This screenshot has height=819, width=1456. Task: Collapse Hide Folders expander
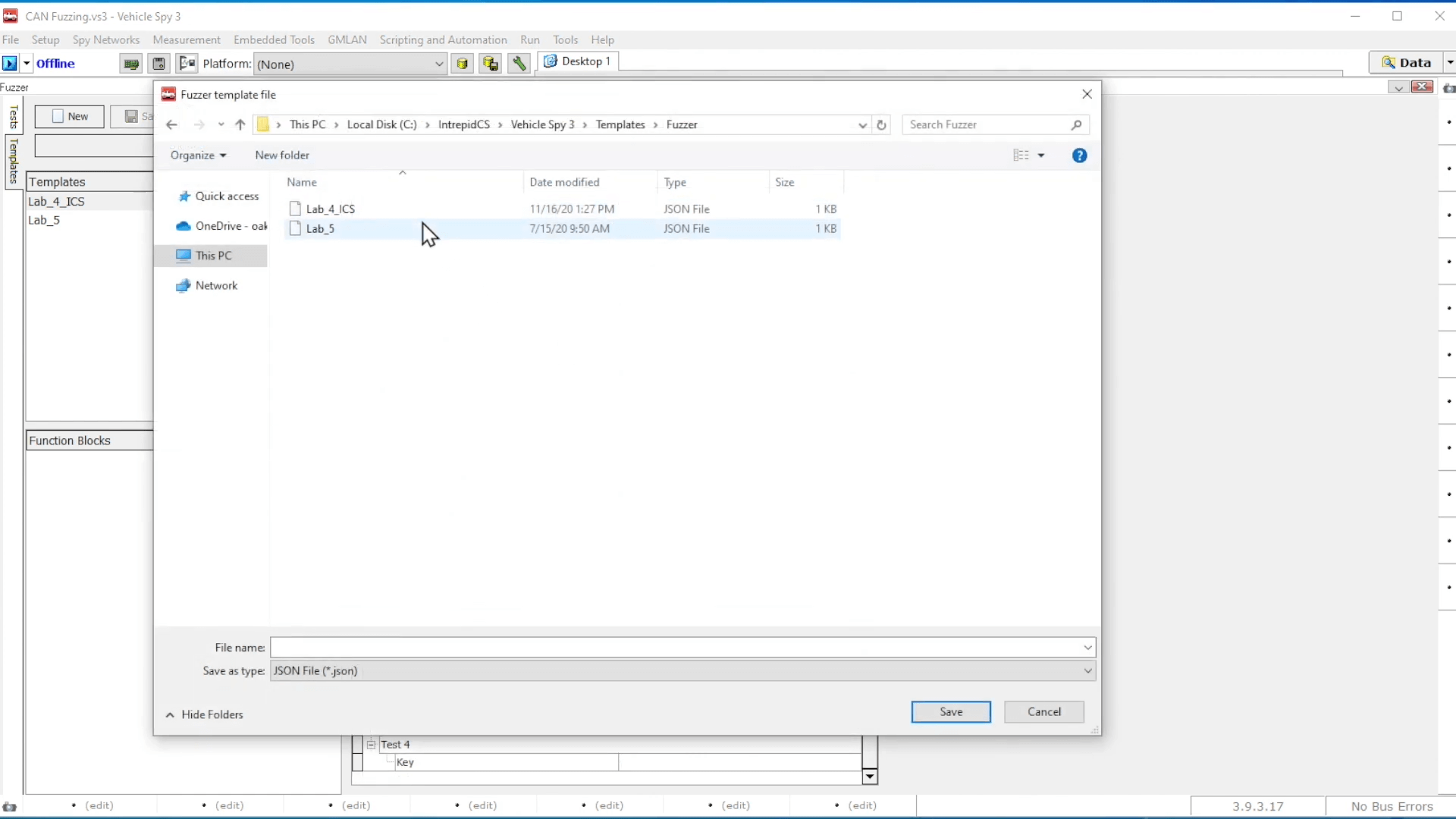coord(204,715)
